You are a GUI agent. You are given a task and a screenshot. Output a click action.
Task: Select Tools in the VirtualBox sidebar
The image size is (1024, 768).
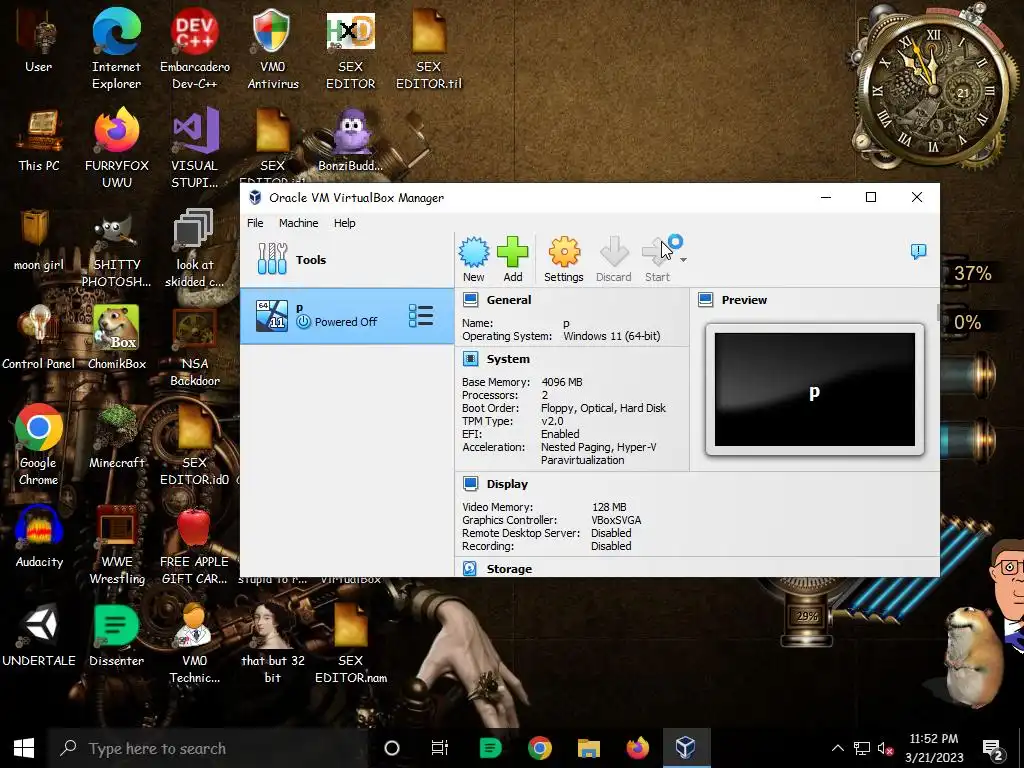(347, 259)
